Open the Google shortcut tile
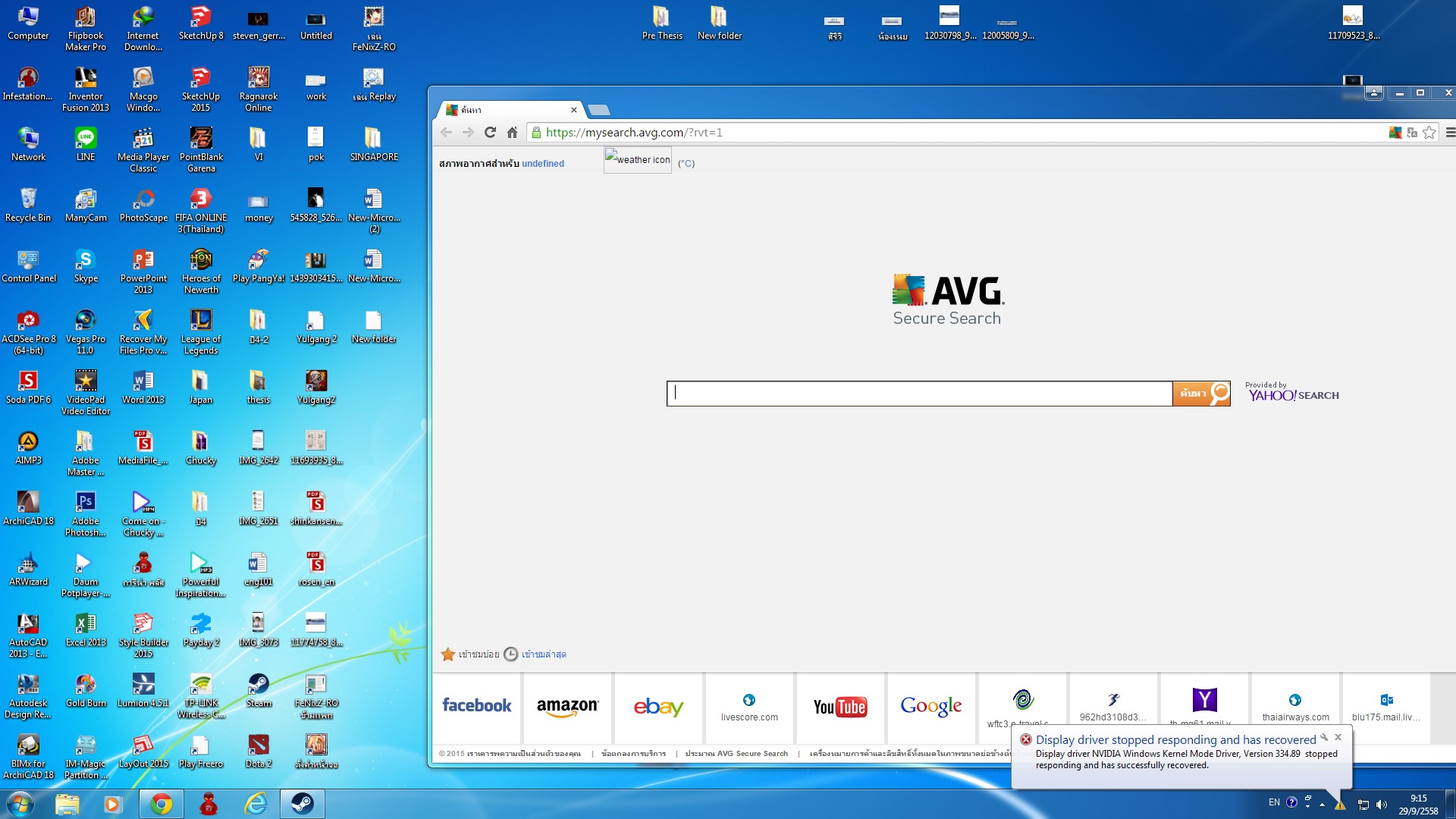 tap(931, 707)
